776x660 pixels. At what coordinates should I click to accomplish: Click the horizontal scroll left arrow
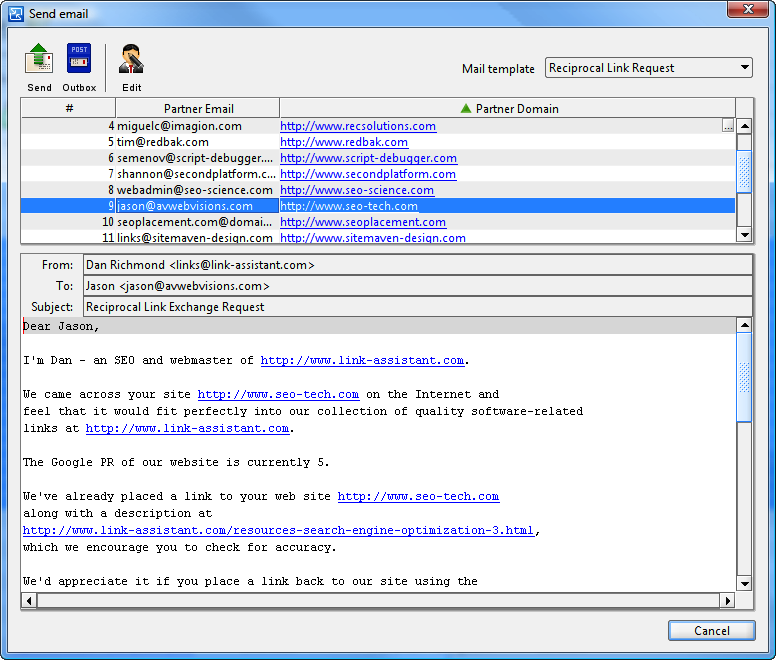click(29, 601)
